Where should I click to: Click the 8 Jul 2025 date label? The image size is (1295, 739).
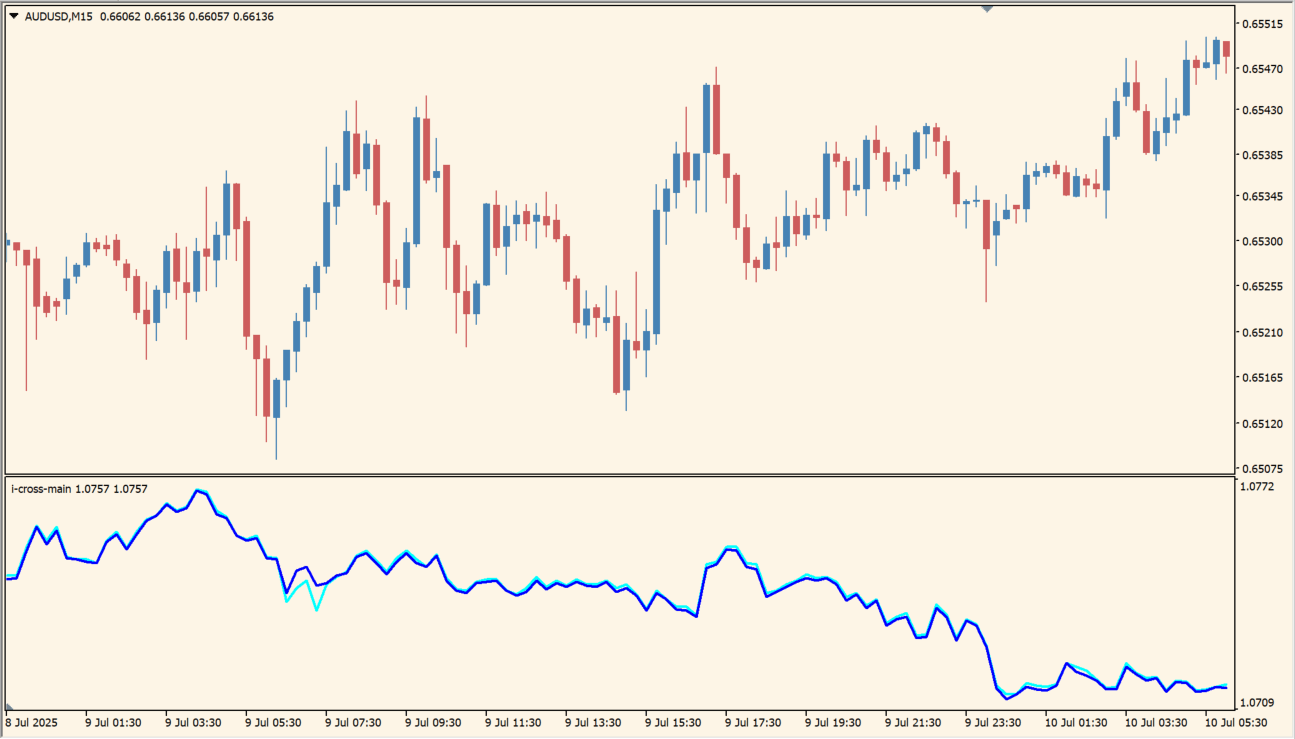tap(32, 722)
